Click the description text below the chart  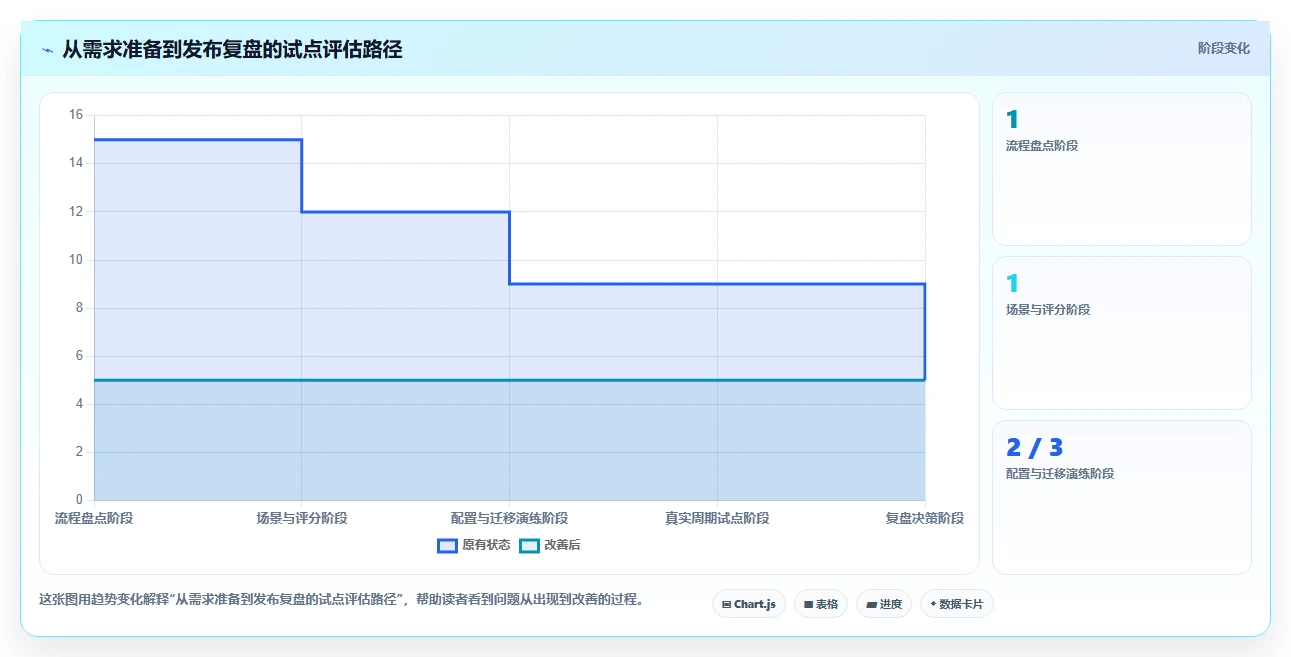pyautogui.click(x=341, y=600)
